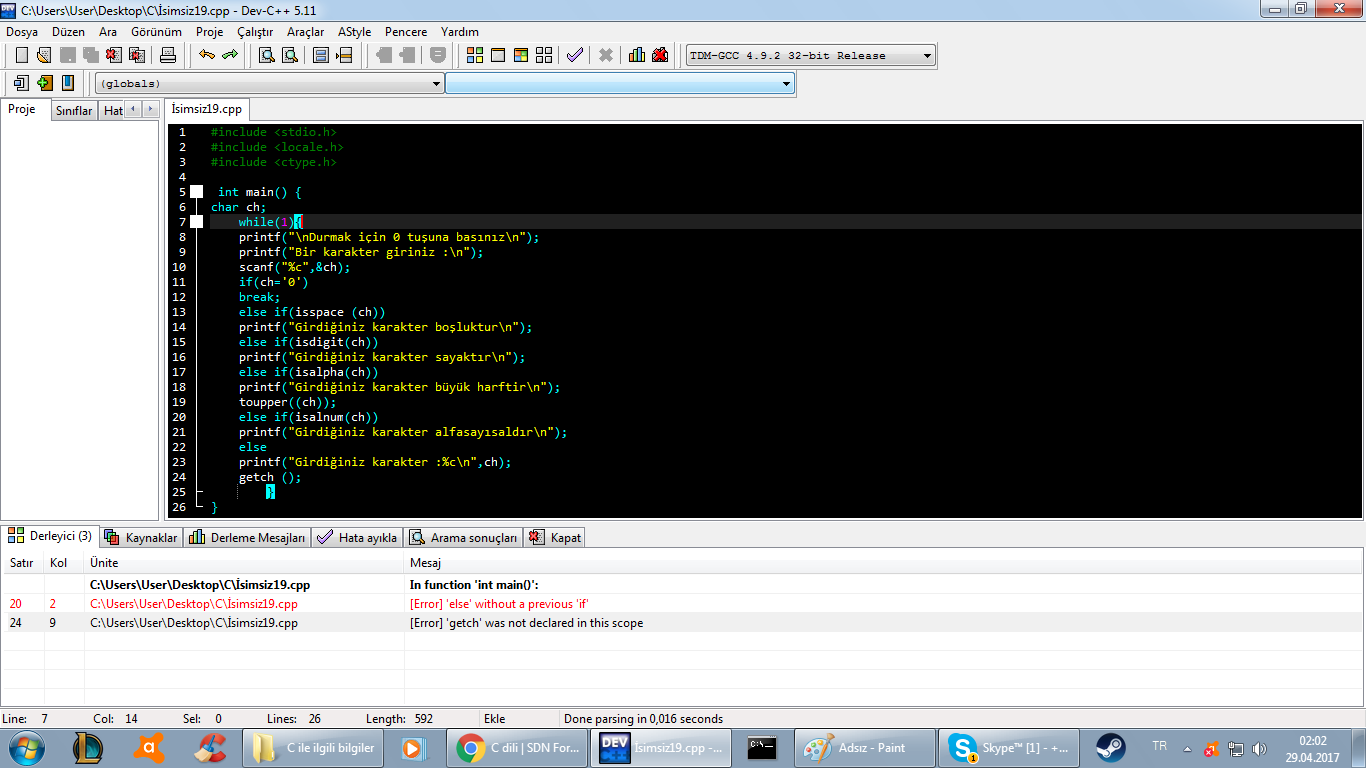Open the Yardım menu

pos(460,32)
